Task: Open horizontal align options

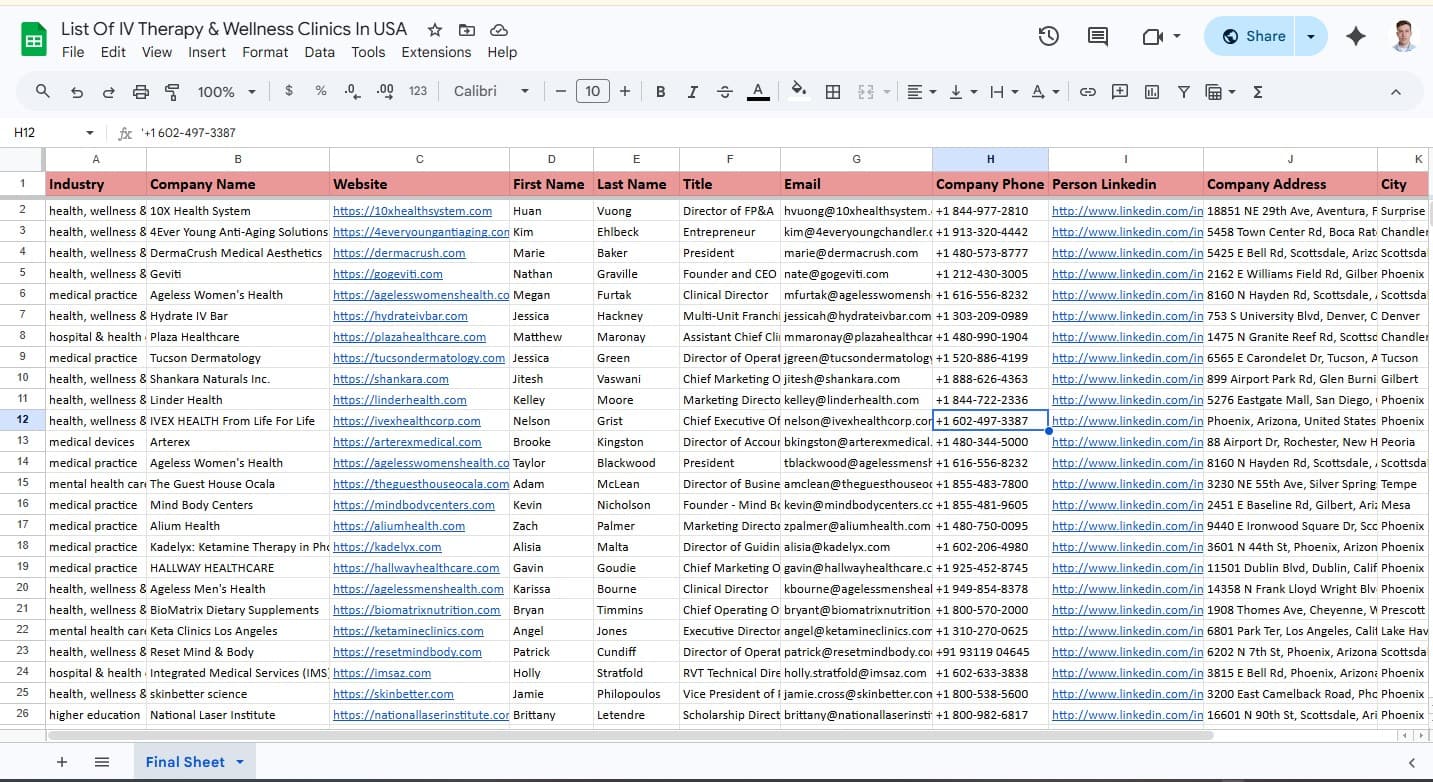Action: (x=921, y=91)
